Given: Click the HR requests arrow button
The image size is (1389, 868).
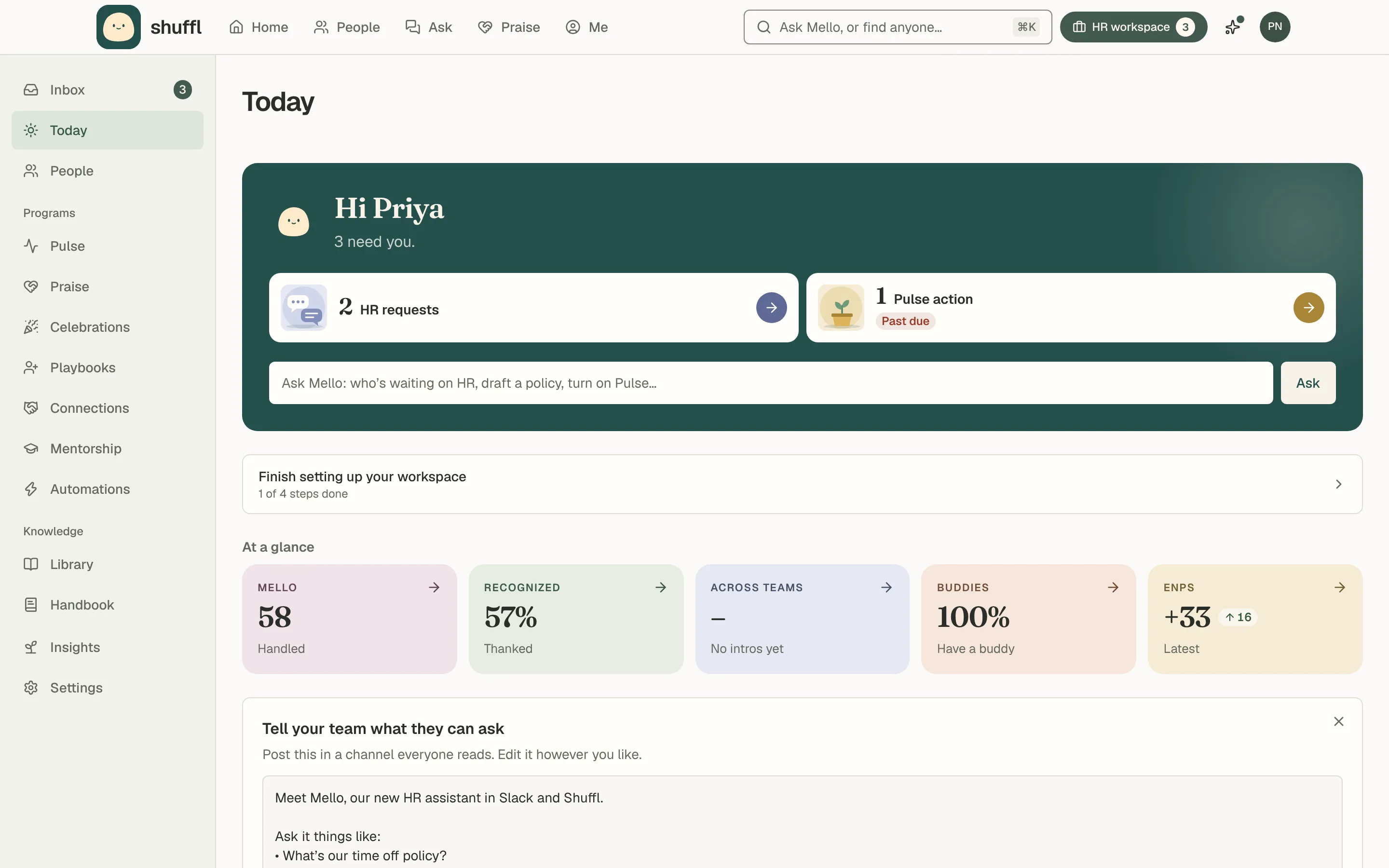Looking at the screenshot, I should [771, 308].
